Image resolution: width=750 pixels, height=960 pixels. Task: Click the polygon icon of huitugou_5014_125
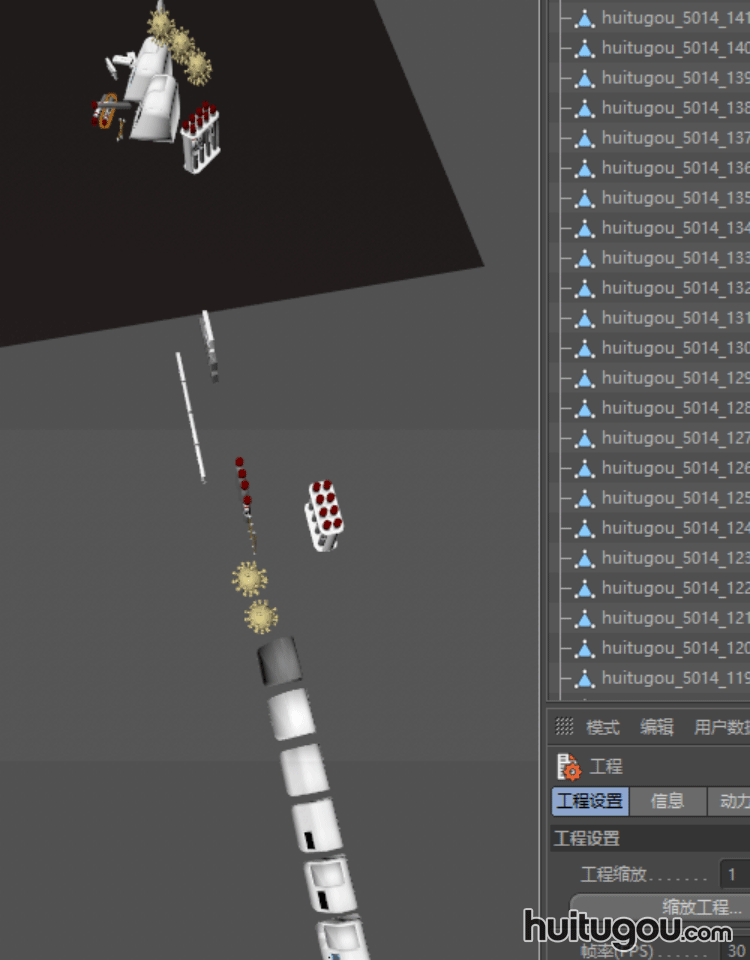point(585,499)
